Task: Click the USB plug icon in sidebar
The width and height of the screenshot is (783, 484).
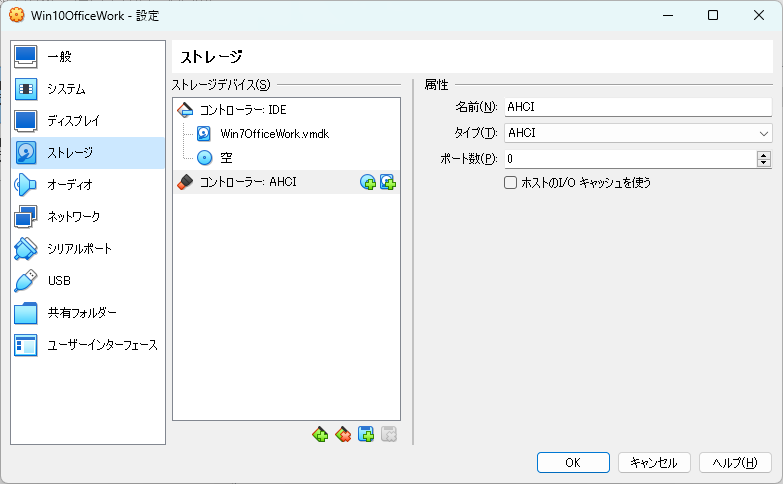Action: [25, 281]
